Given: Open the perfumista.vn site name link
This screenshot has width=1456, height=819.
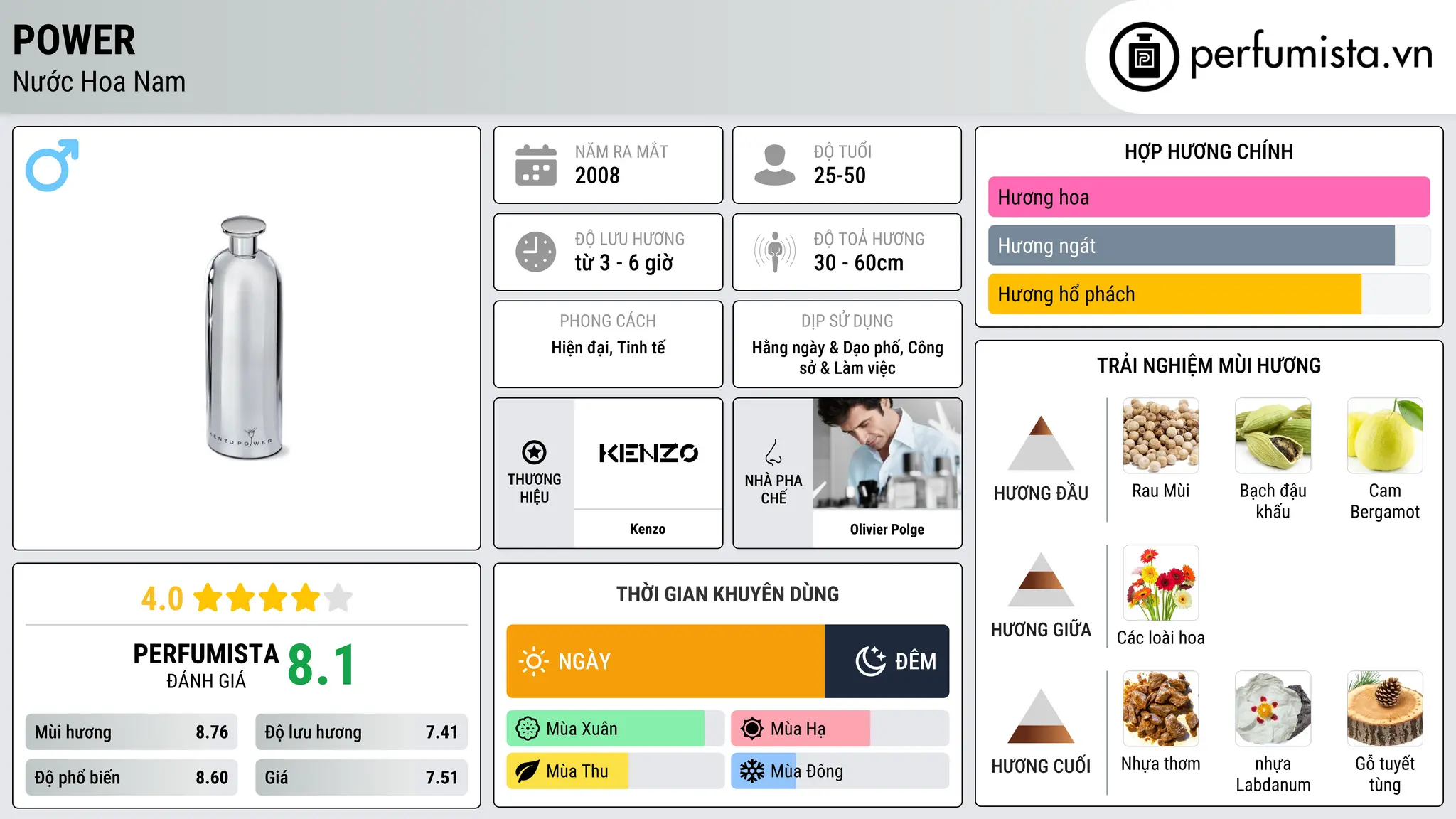Looking at the screenshot, I should 1311,55.
